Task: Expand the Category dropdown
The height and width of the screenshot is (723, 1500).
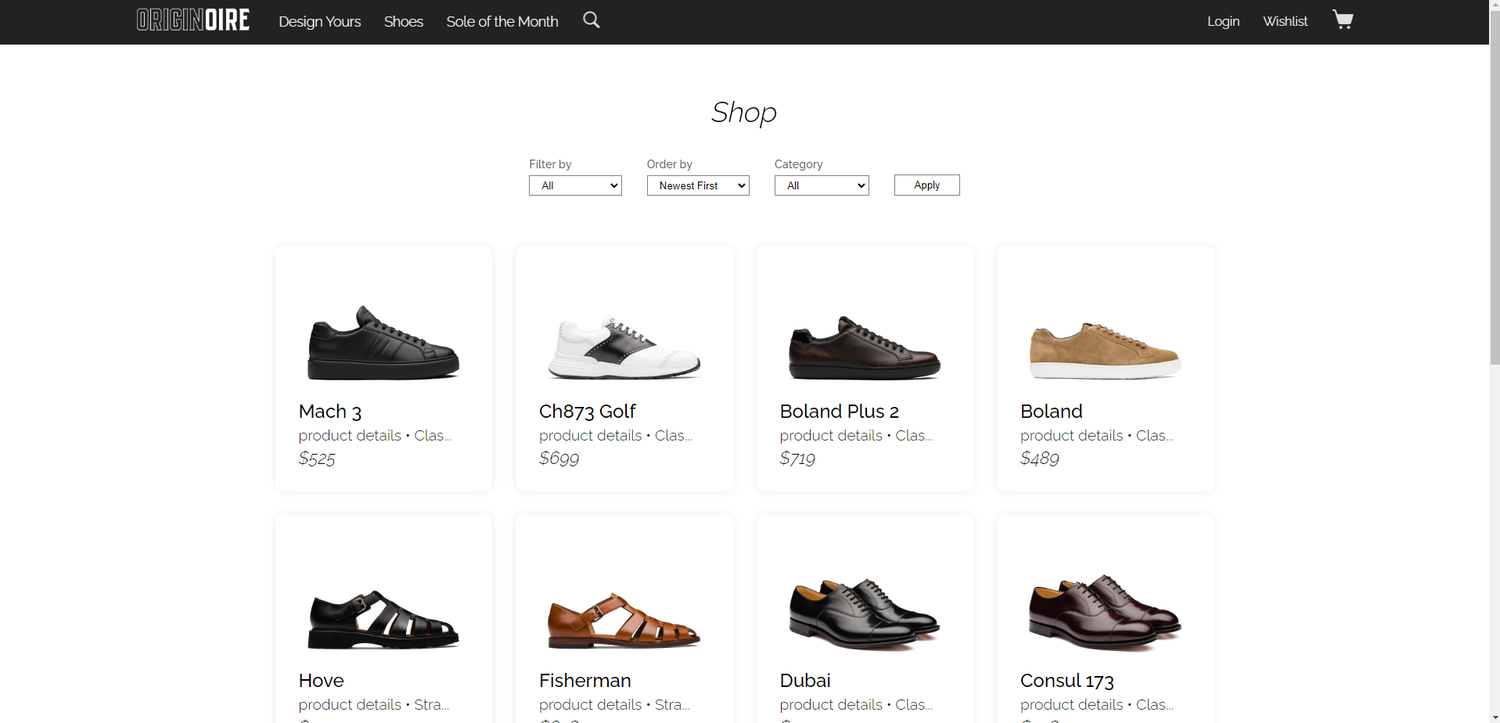Action: [x=822, y=185]
